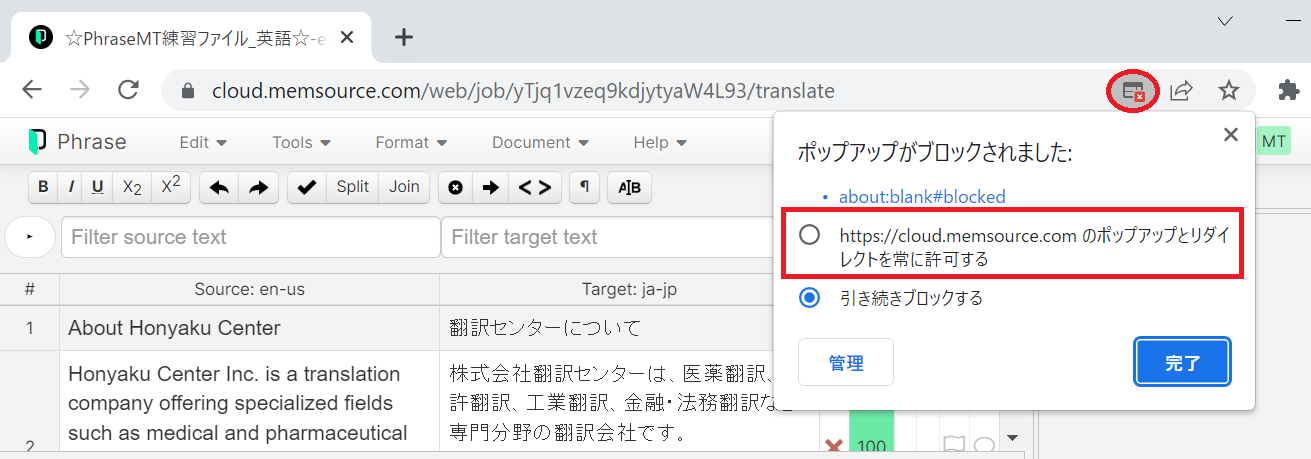Redo using the right curved arrow
This screenshot has width=1311, height=459.
pos(257,187)
